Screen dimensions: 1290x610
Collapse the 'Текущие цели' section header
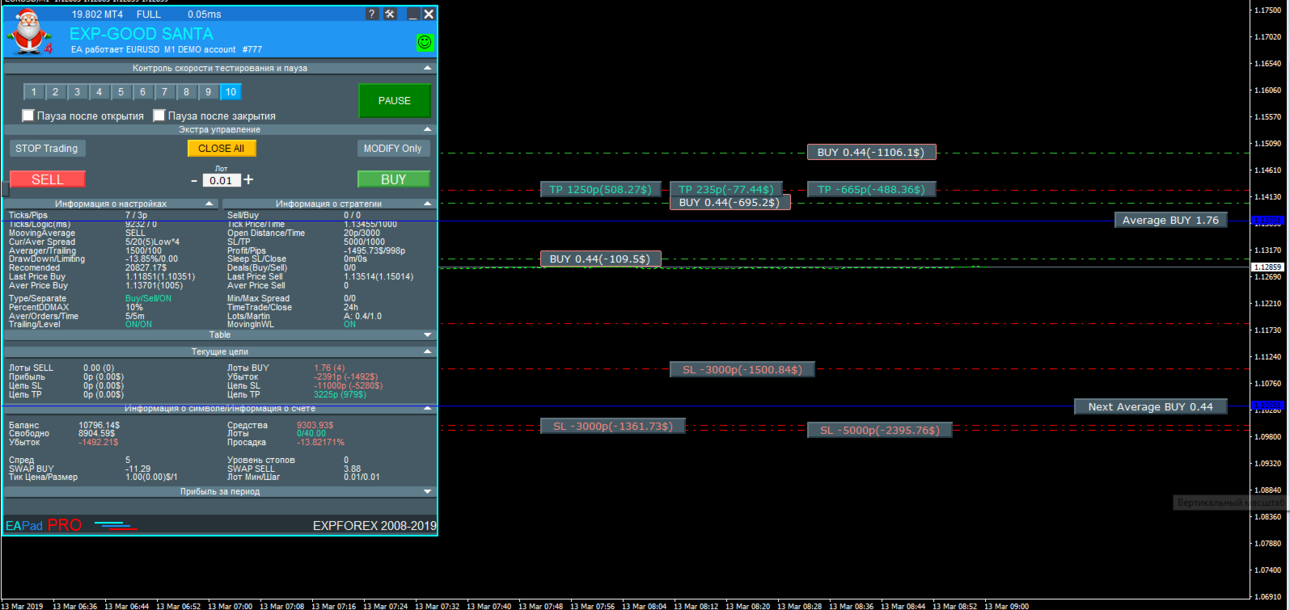427,351
